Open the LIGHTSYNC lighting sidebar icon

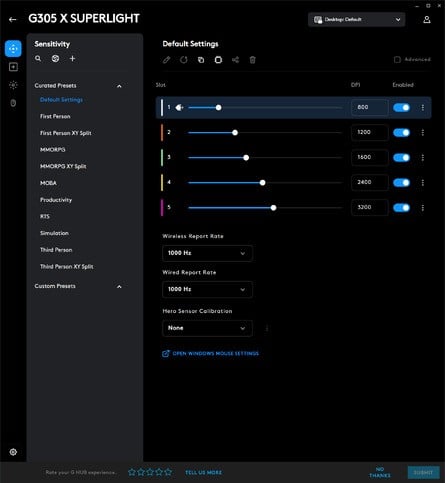point(13,85)
